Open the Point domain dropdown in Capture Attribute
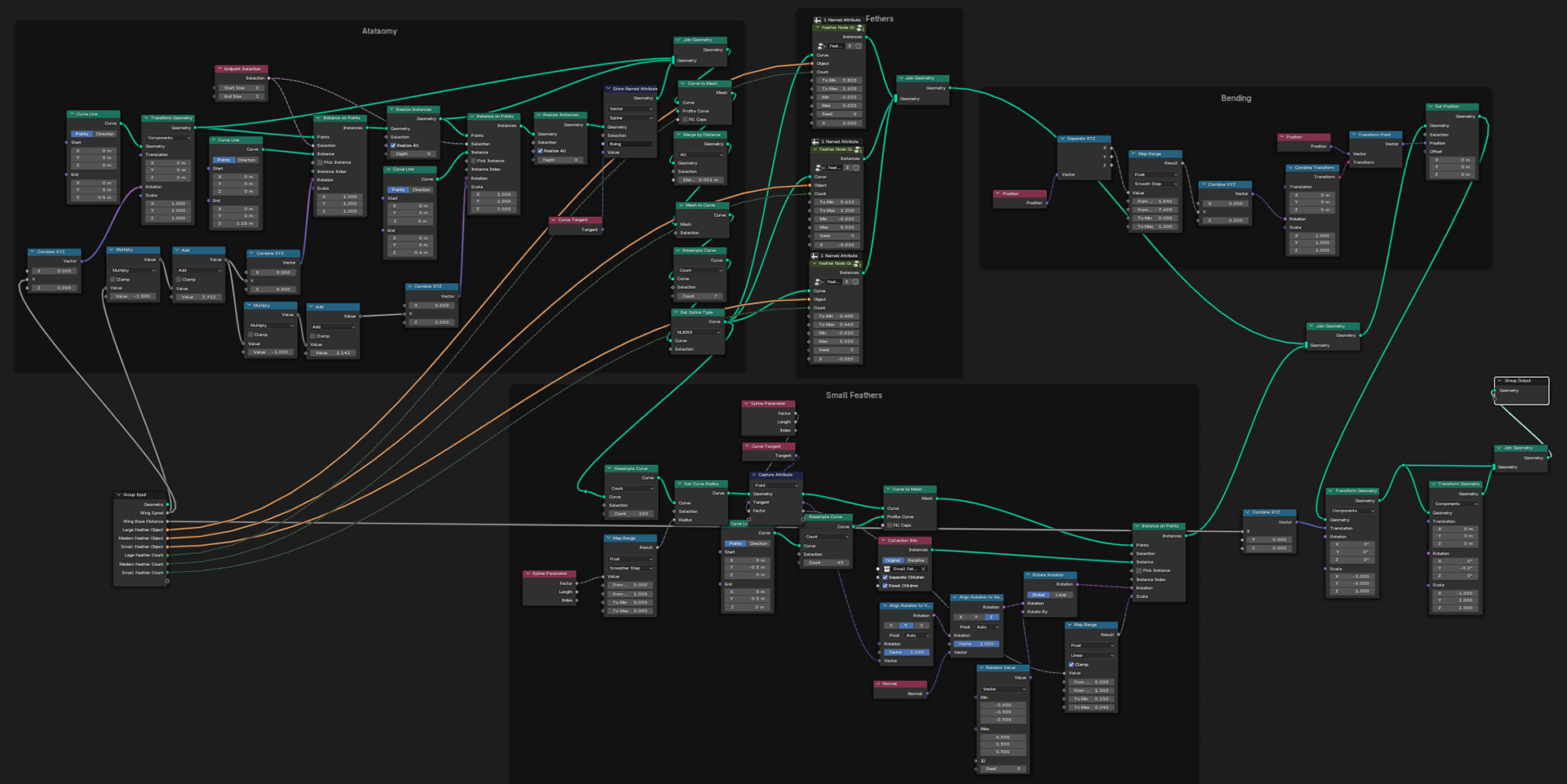 click(776, 485)
